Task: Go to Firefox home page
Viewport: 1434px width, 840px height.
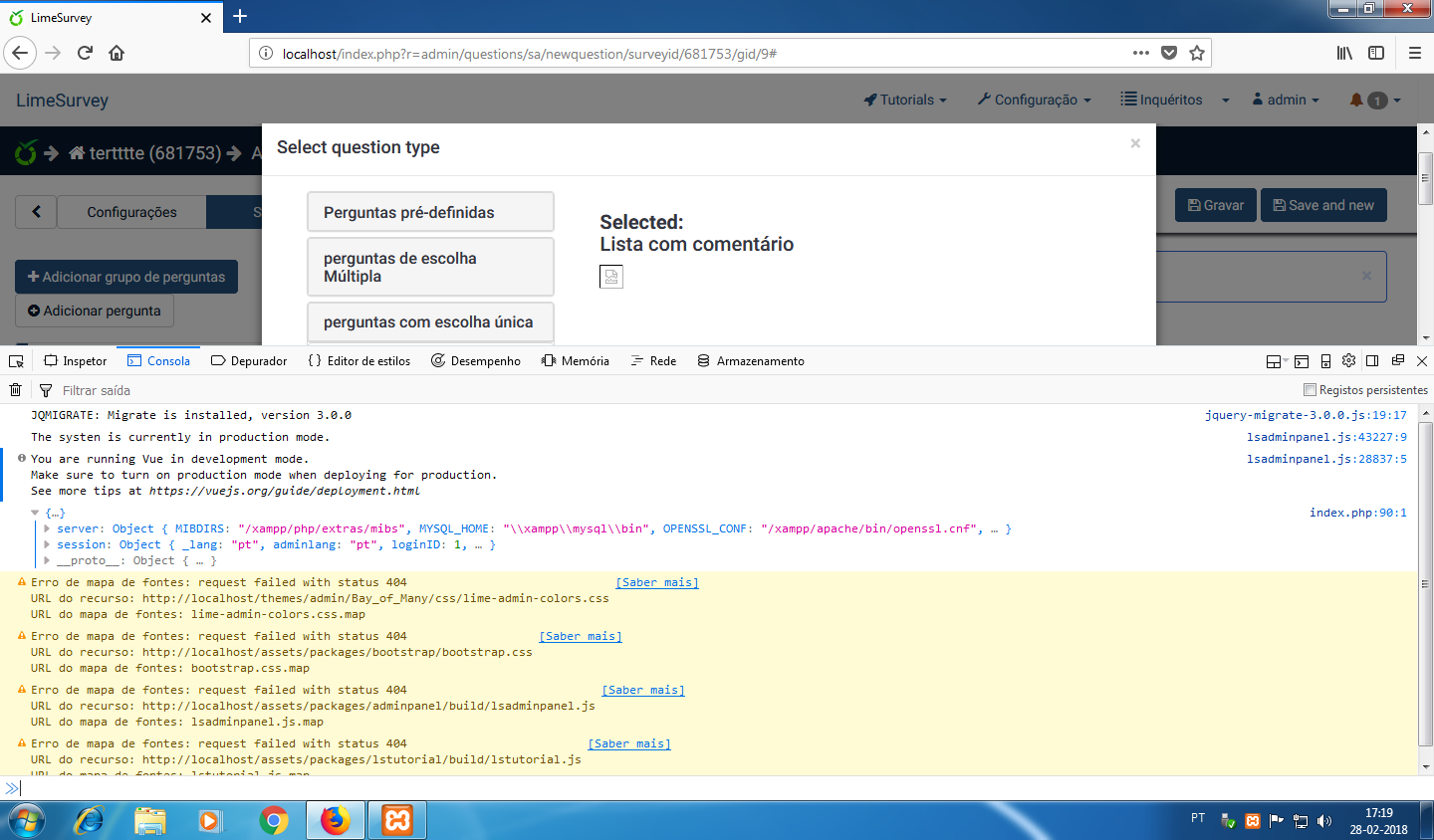Action: (x=117, y=53)
